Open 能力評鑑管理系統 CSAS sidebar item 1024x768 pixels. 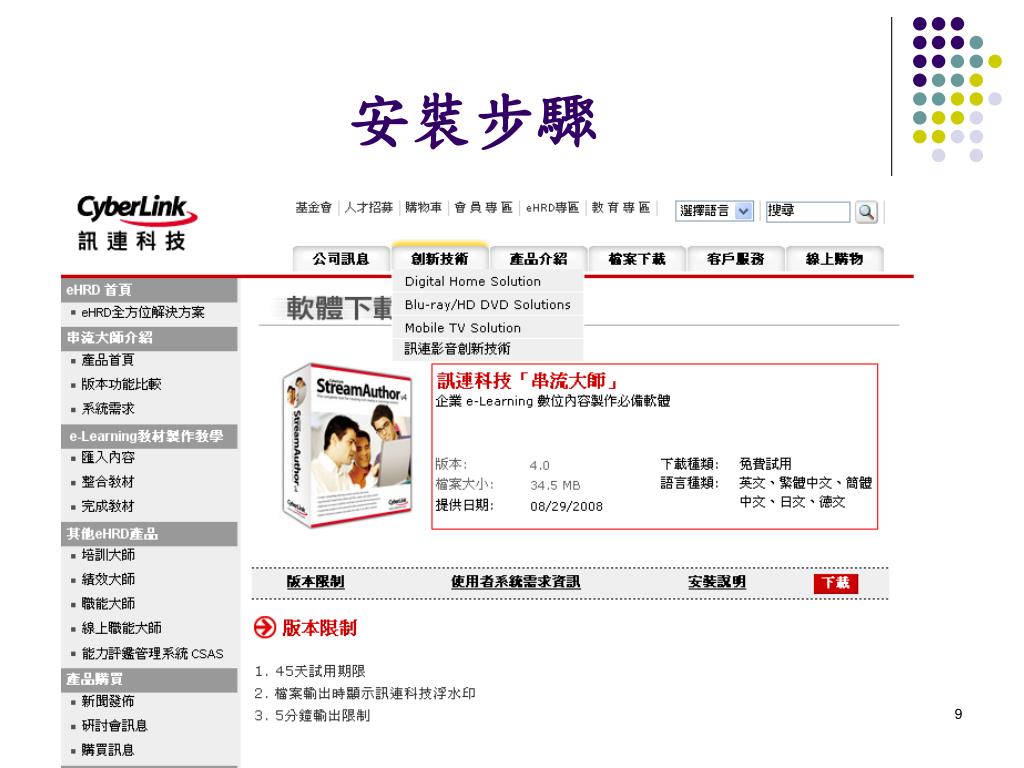coord(152,653)
